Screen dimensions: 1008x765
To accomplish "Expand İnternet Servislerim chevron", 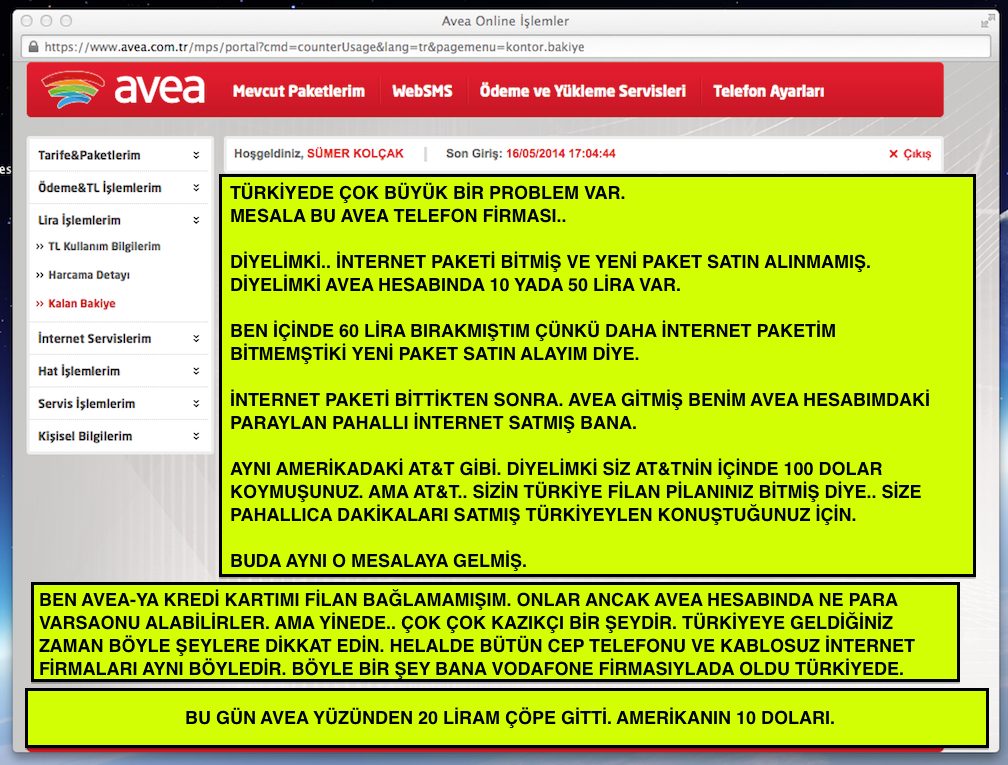I will pos(196,338).
